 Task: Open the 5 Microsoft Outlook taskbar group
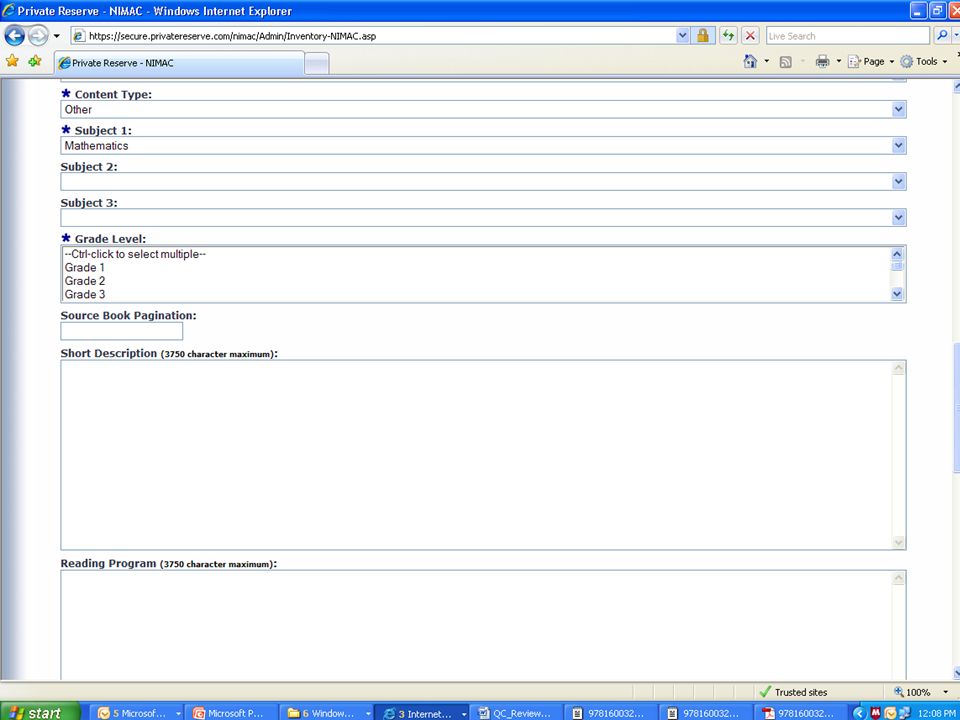(x=138, y=713)
